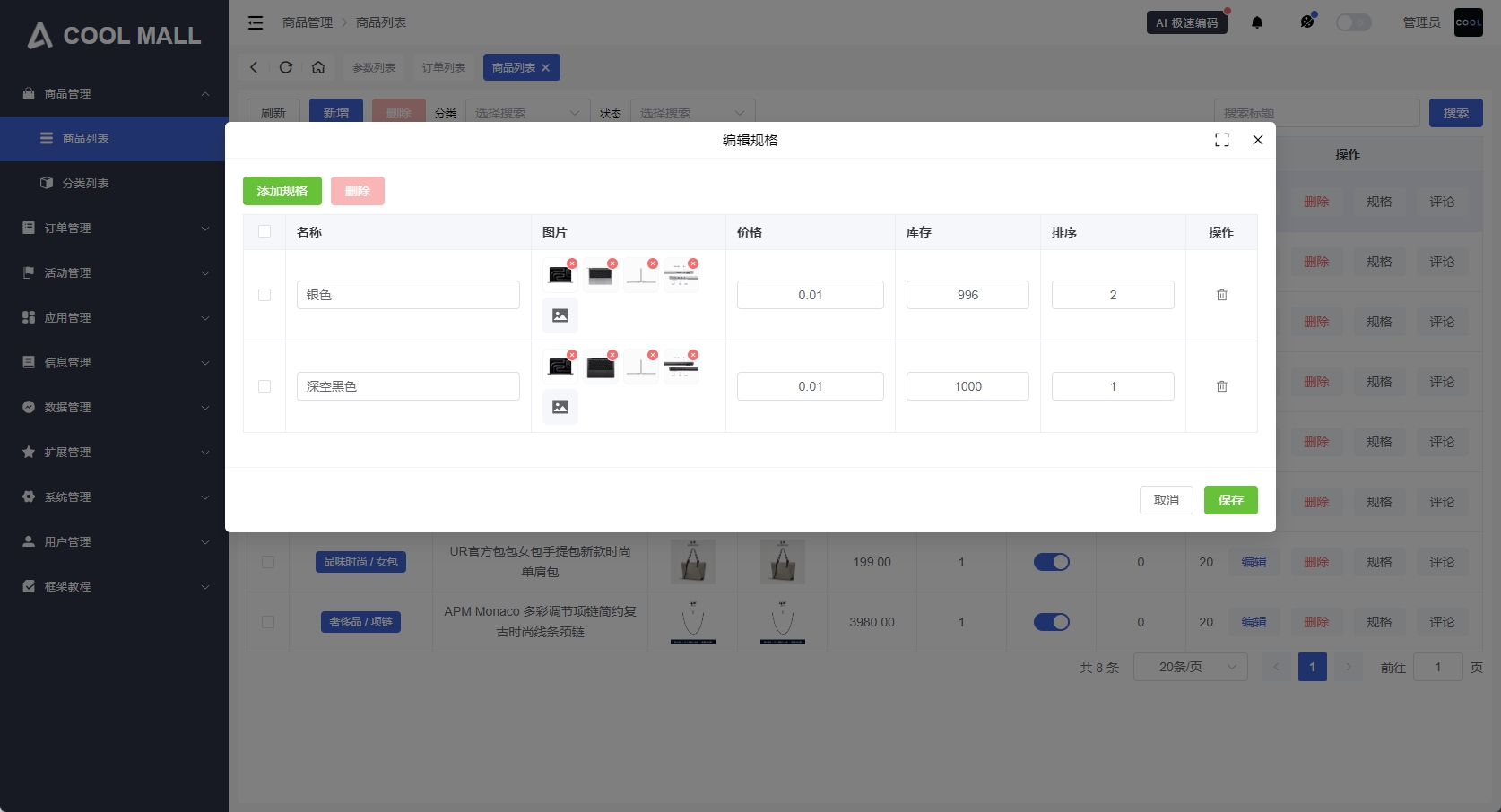The image size is (1501, 812).
Task: Open second laptop thumbnail in 深空黑色 row
Action: [x=601, y=367]
